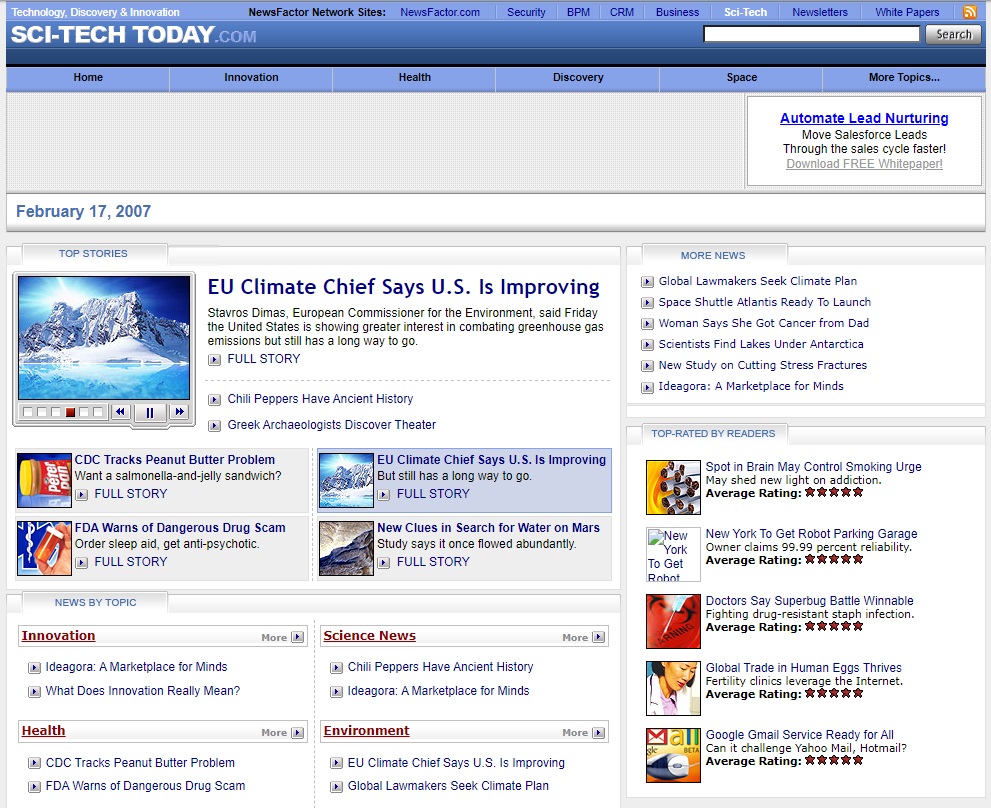Select the sixth slideshow indicator square
The height and width of the screenshot is (808, 991).
(98, 412)
